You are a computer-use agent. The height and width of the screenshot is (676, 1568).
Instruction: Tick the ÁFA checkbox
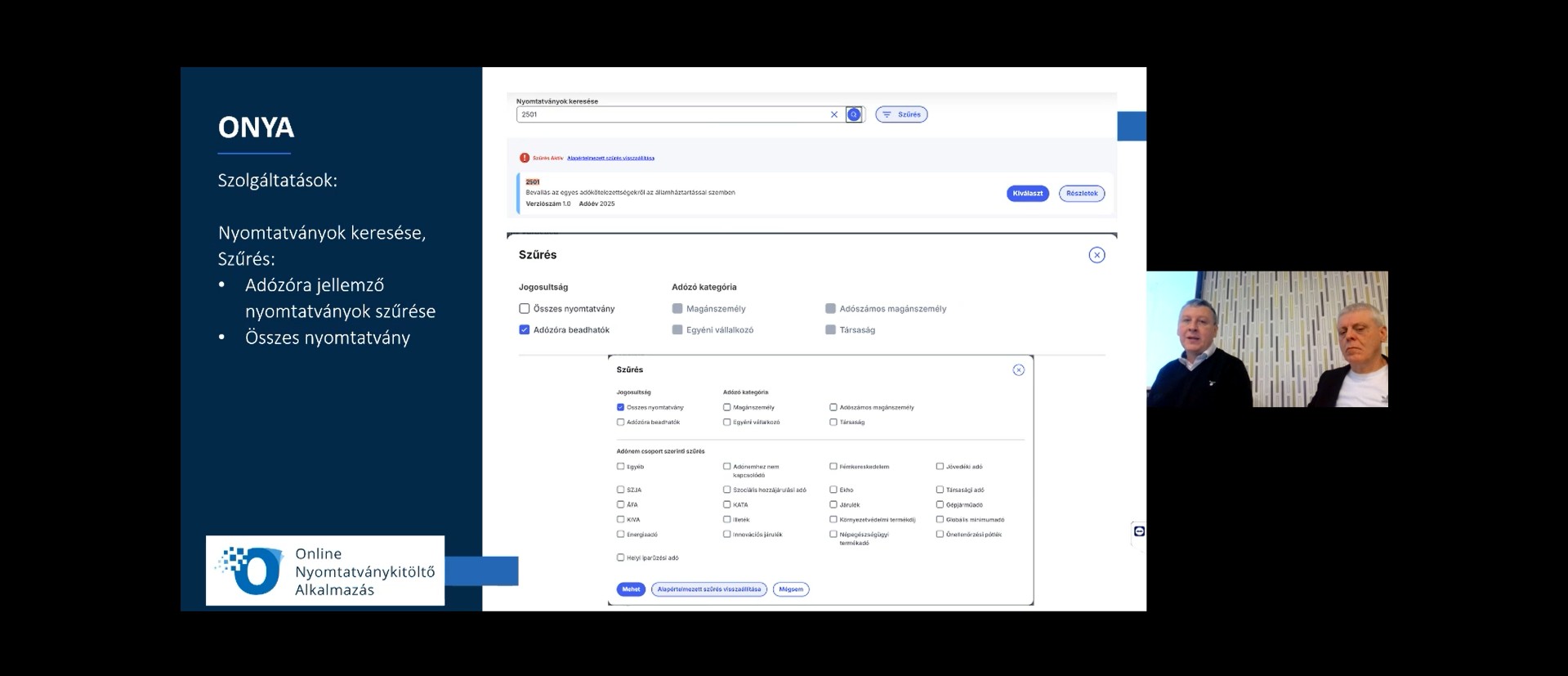coord(621,504)
